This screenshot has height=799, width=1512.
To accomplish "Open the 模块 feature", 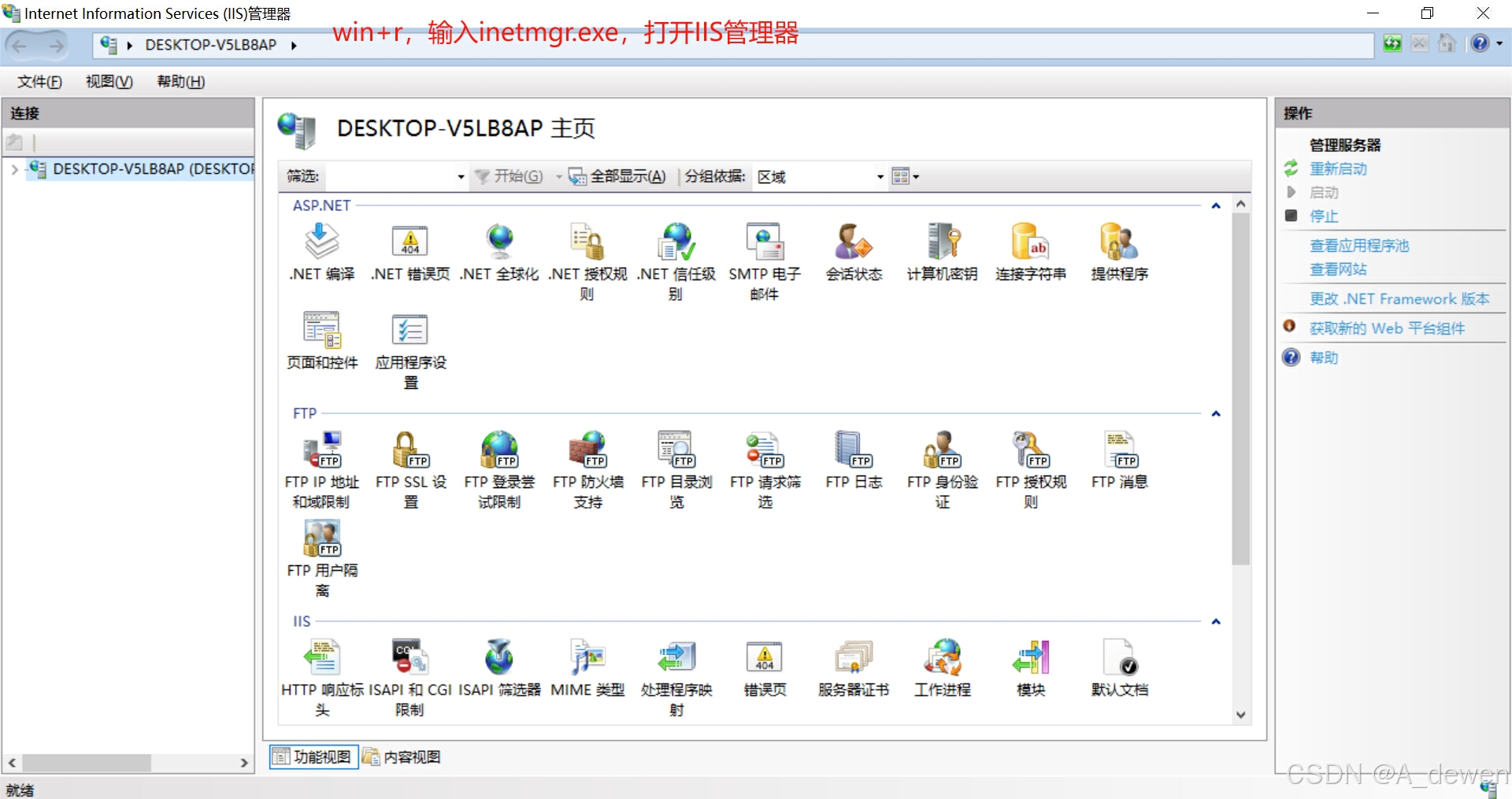I will tap(1031, 668).
